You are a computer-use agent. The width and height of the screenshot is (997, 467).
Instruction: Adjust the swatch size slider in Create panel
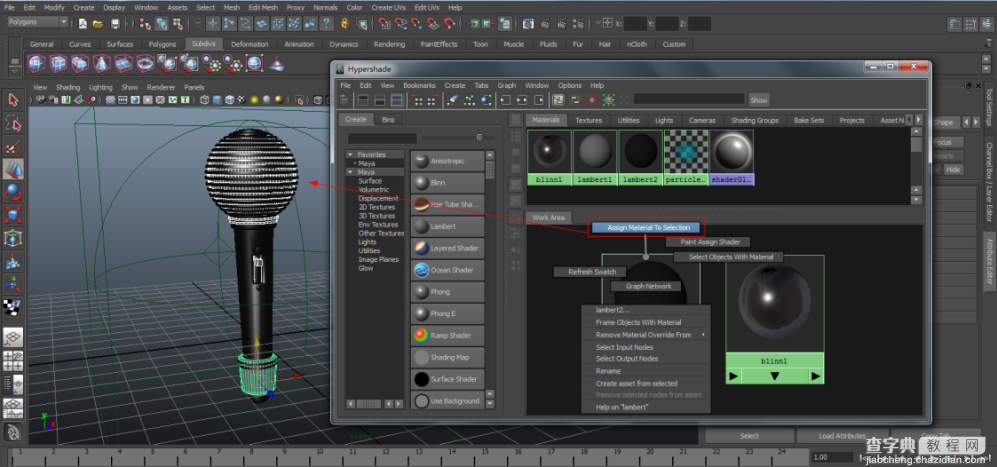tap(479, 137)
